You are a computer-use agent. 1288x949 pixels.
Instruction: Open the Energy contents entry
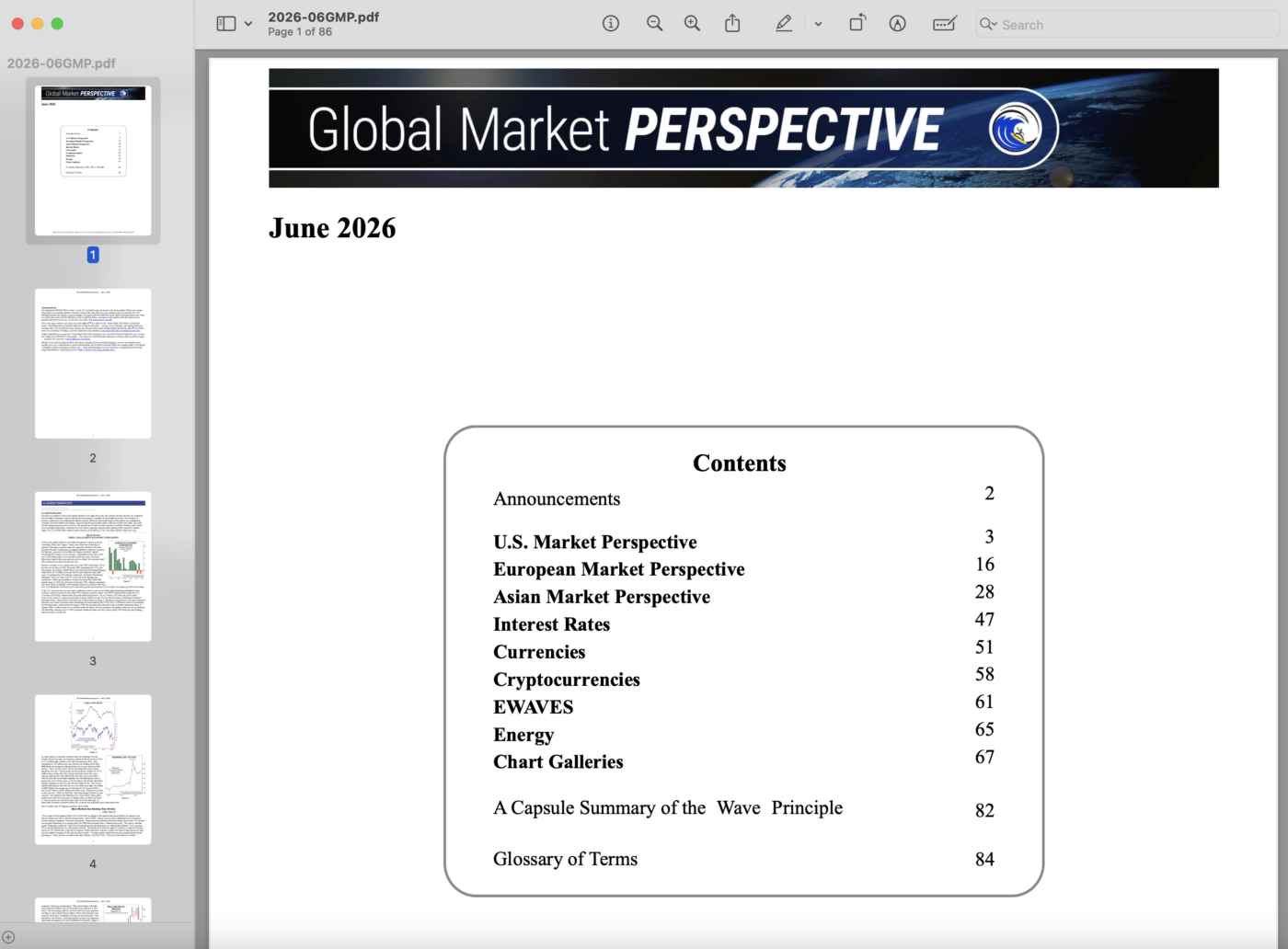[523, 735]
